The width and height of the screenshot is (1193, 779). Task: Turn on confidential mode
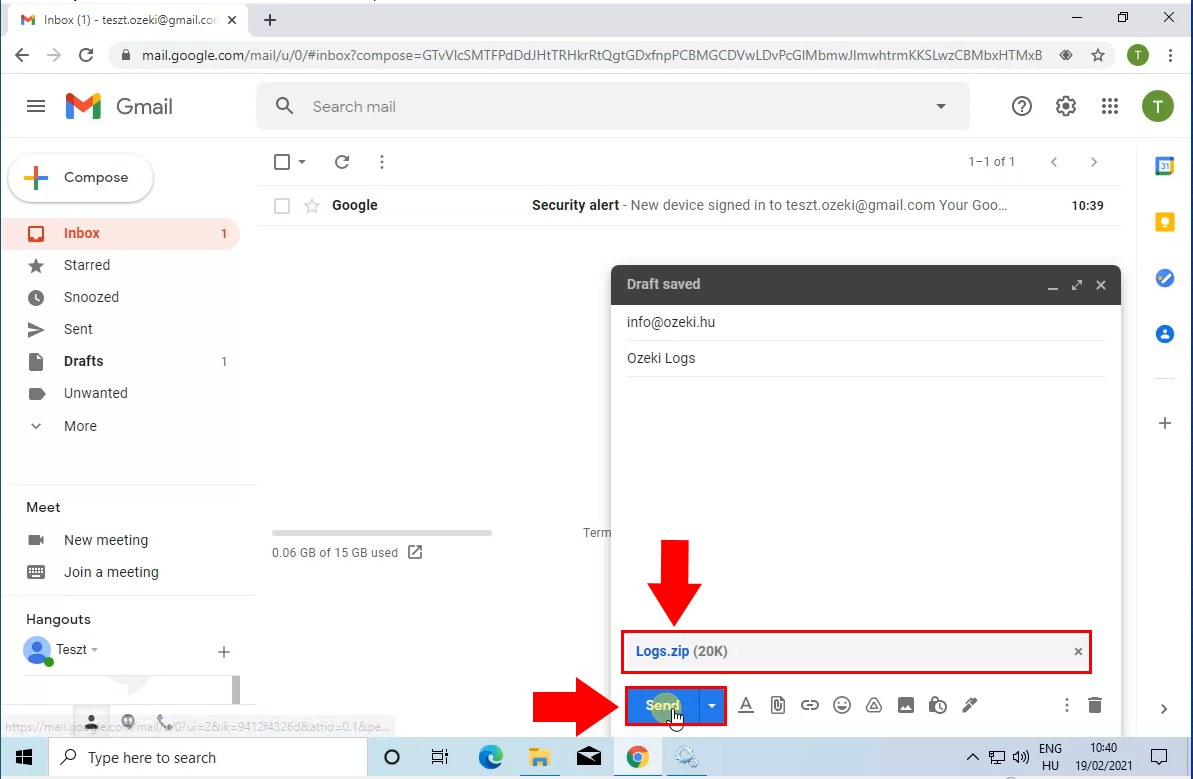coord(938,705)
